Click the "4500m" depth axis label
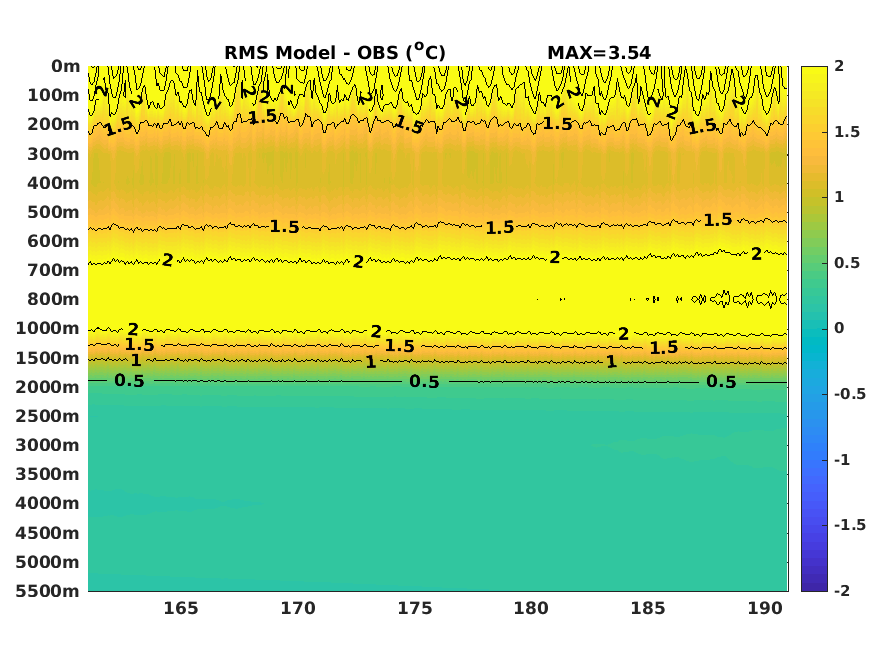This screenshot has height=656, width=875. coord(47,533)
